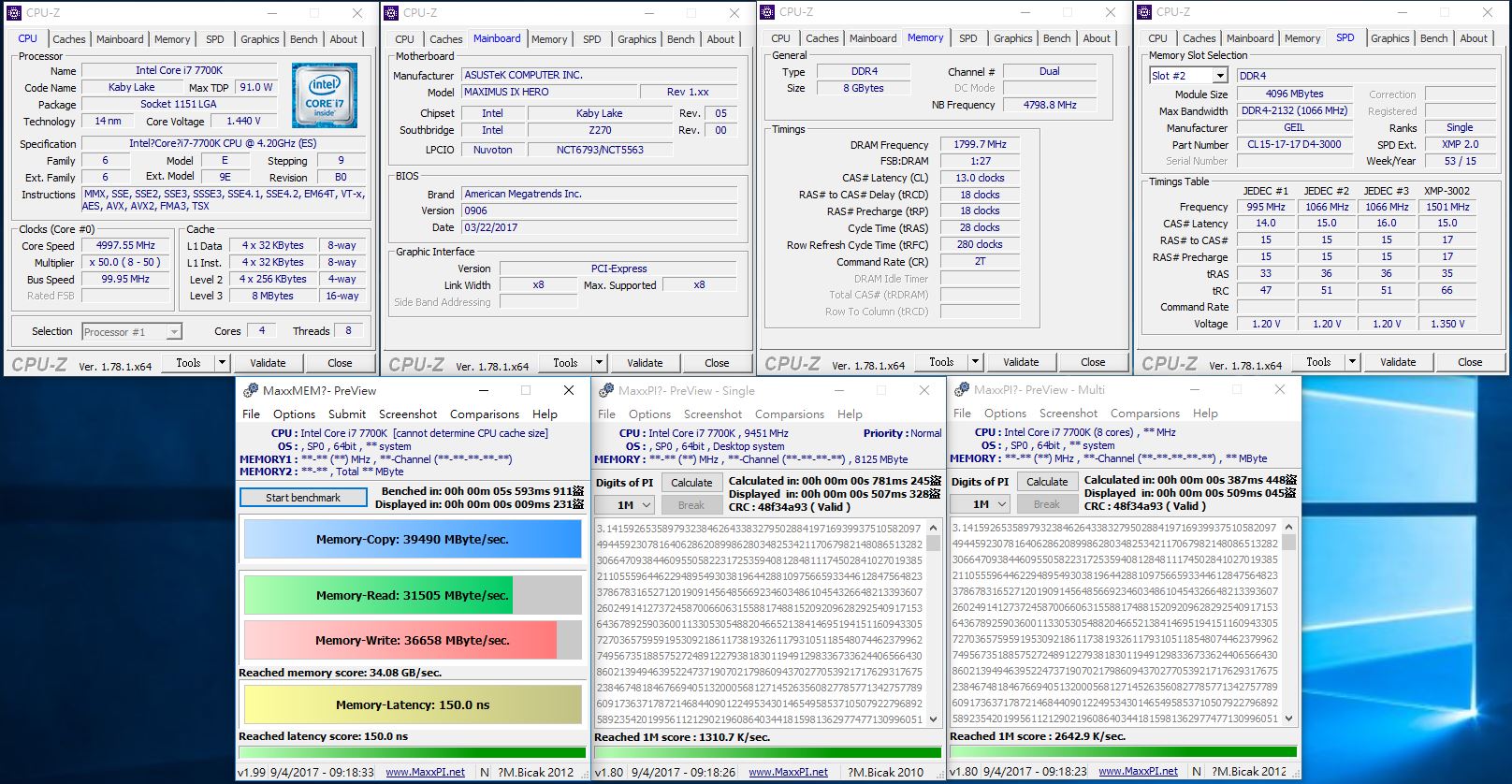Image resolution: width=1512 pixels, height=784 pixels.
Task: Open Options menu in MaxxPI Single window
Action: (x=649, y=414)
